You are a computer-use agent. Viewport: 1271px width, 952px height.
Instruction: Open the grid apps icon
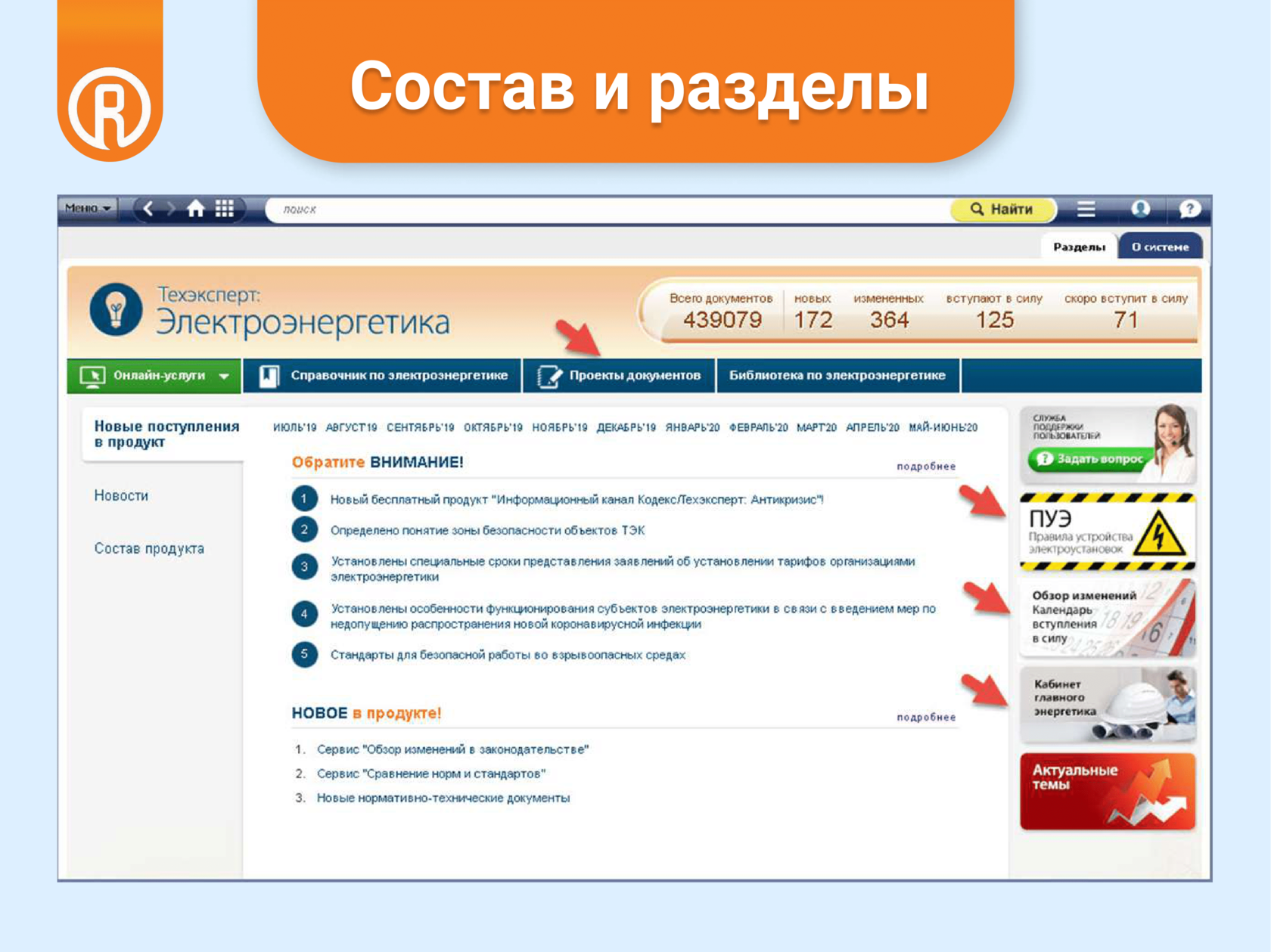[225, 209]
